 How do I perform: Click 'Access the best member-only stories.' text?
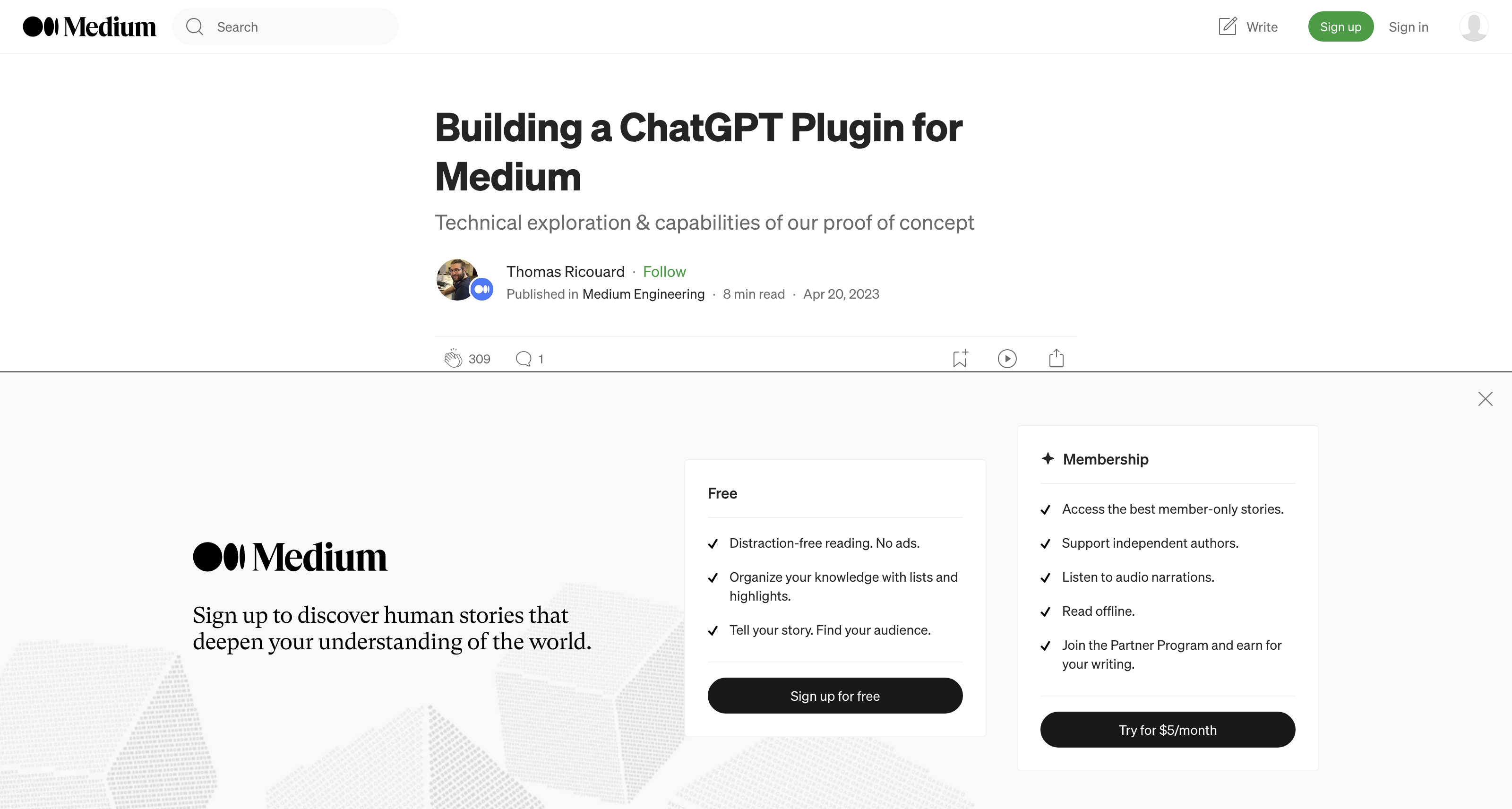1173,509
